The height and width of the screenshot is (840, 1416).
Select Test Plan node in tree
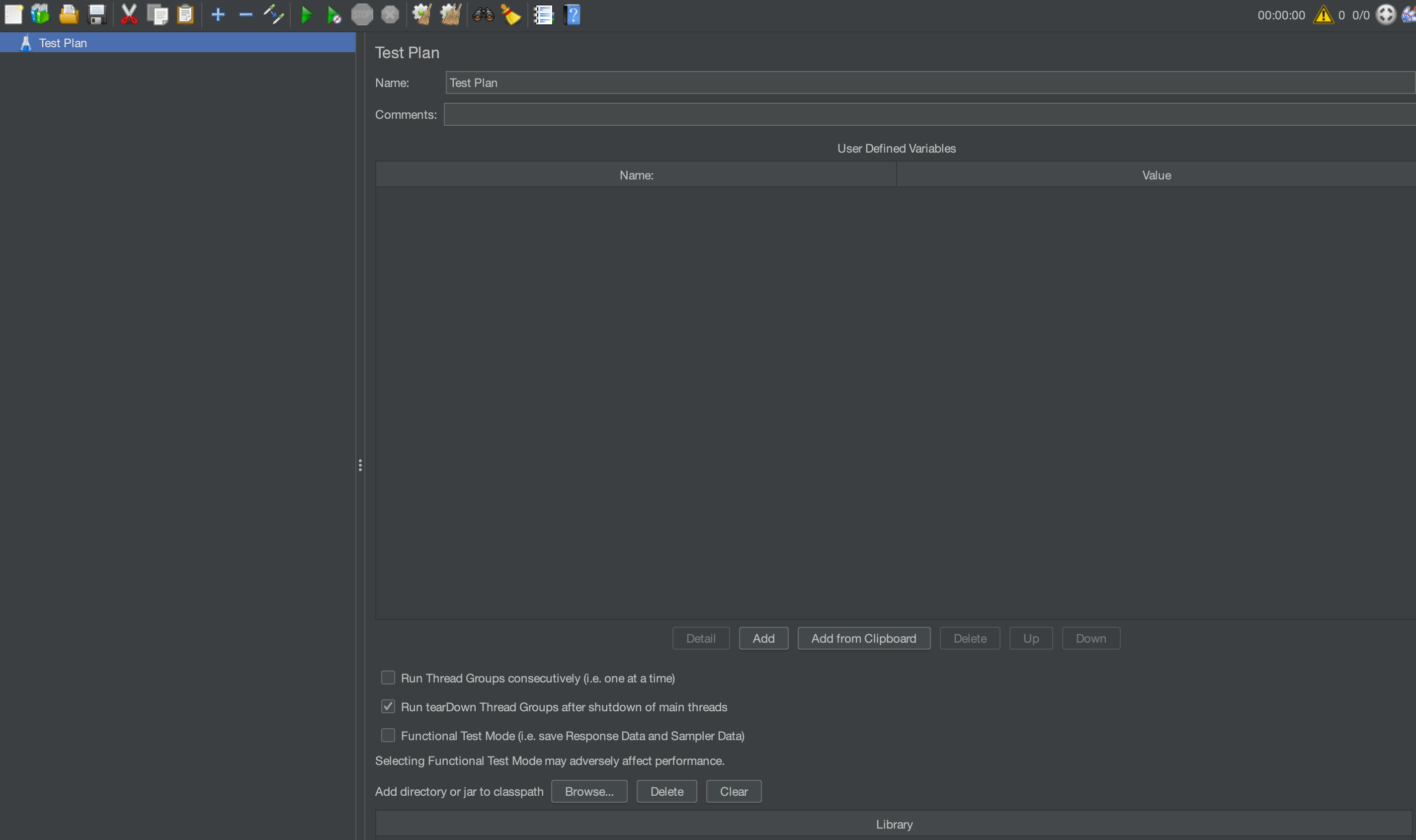click(62, 43)
